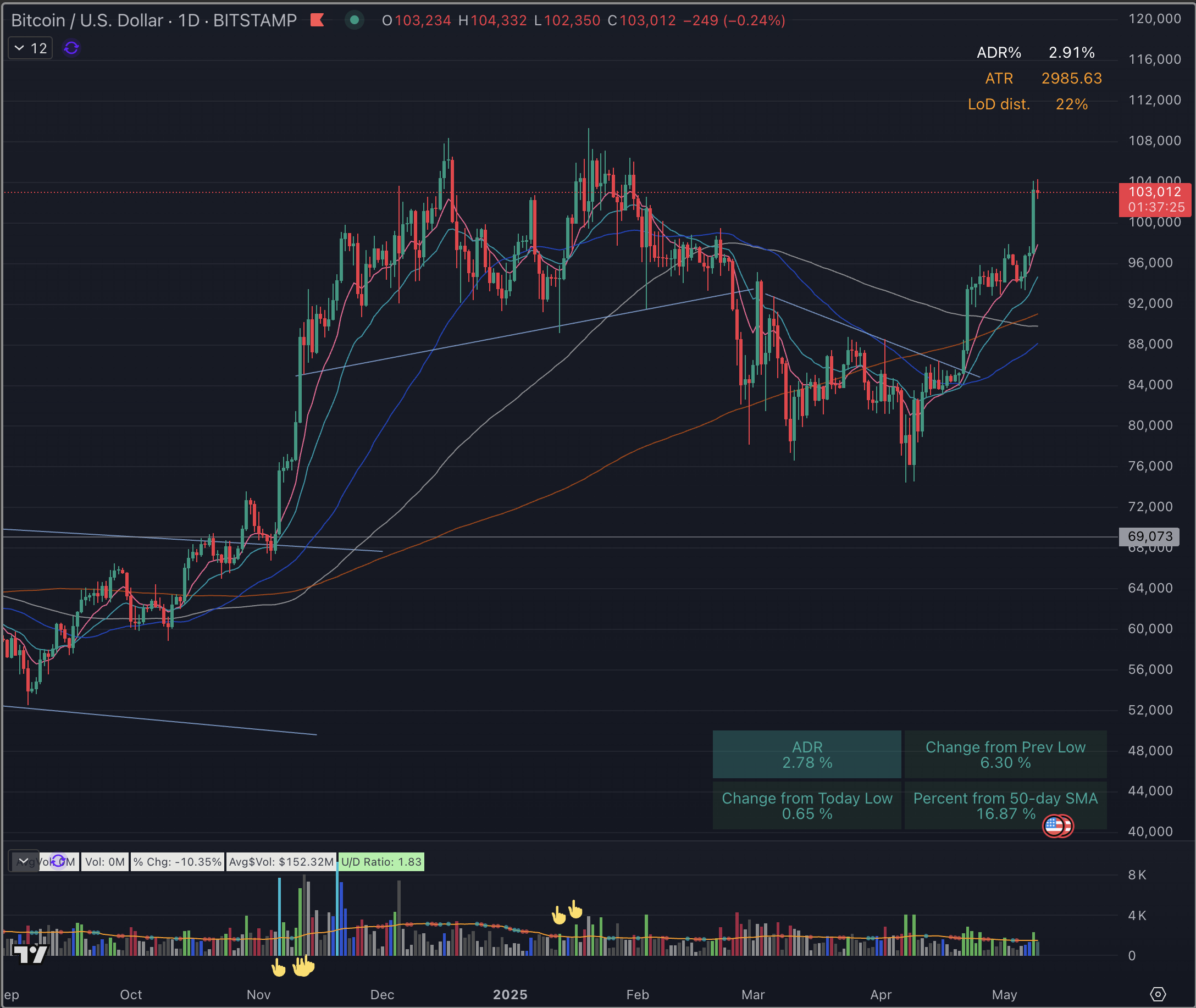Viewport: 1196px width, 1008px height.
Task: Toggle the U/D Ratio: 1.83 badge
Action: (x=380, y=862)
